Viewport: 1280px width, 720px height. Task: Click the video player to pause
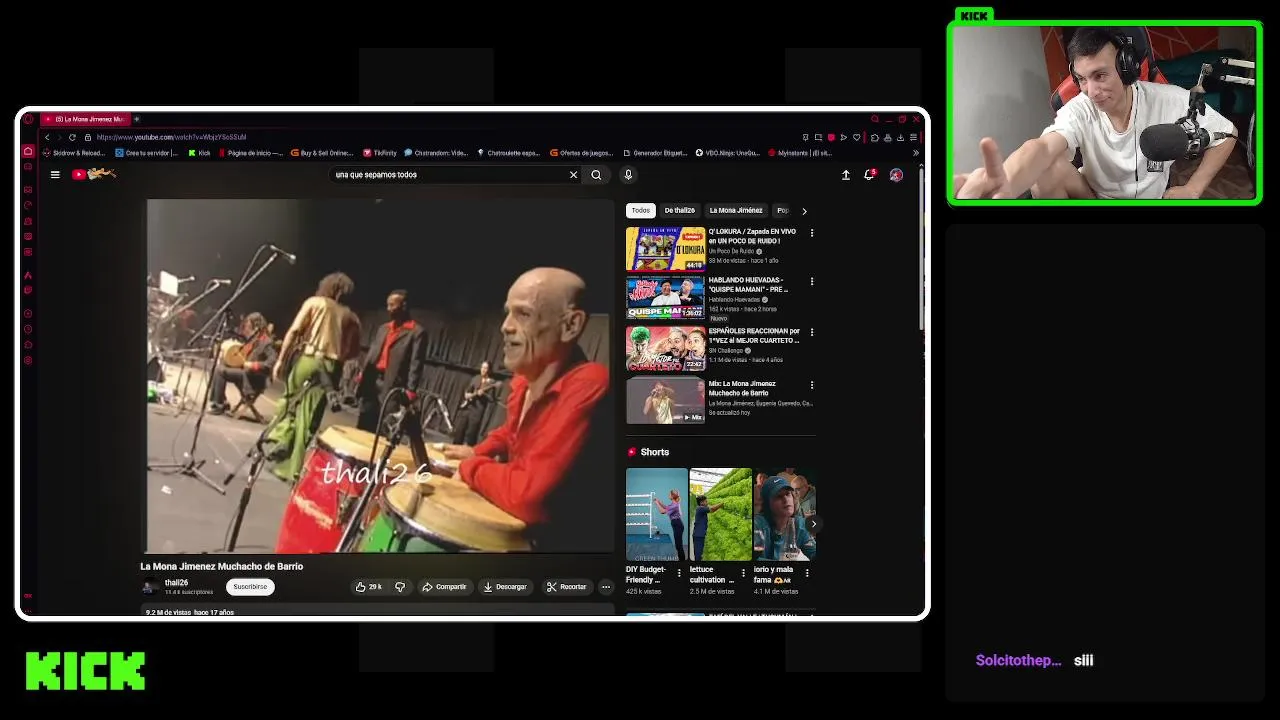point(380,375)
